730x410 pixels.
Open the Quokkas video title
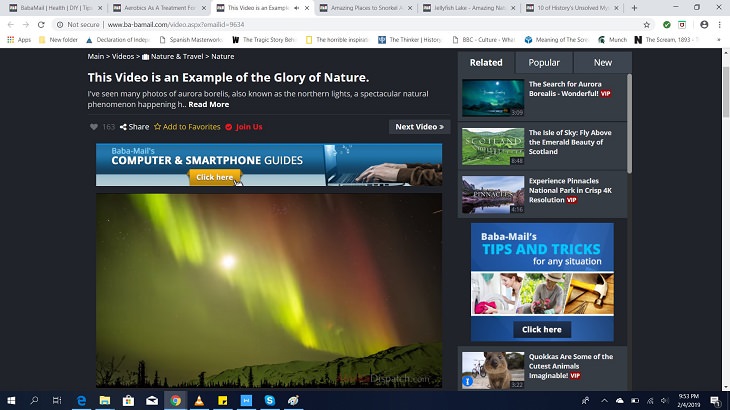[x=571, y=366]
